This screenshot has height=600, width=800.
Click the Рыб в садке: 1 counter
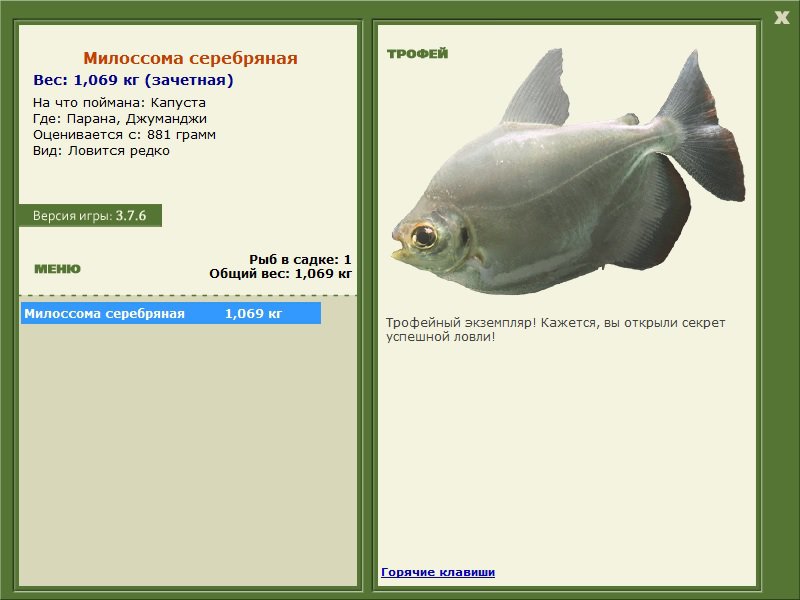click(300, 260)
